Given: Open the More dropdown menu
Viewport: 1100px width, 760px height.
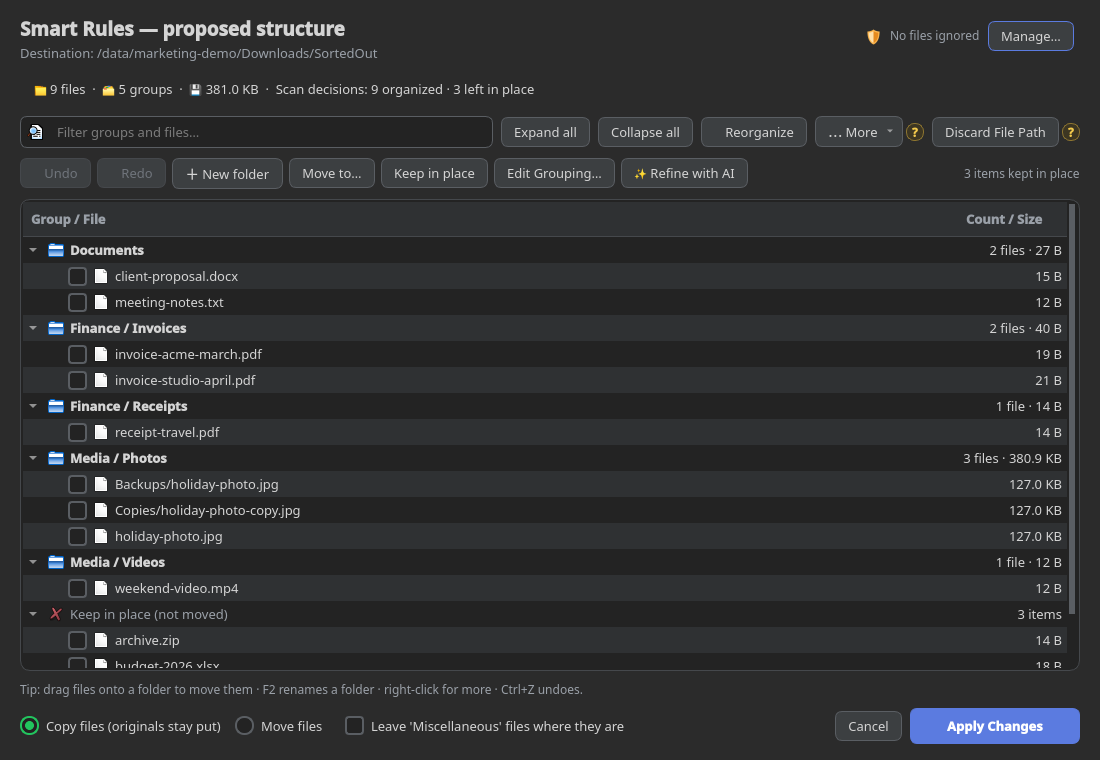Looking at the screenshot, I should [x=859, y=132].
